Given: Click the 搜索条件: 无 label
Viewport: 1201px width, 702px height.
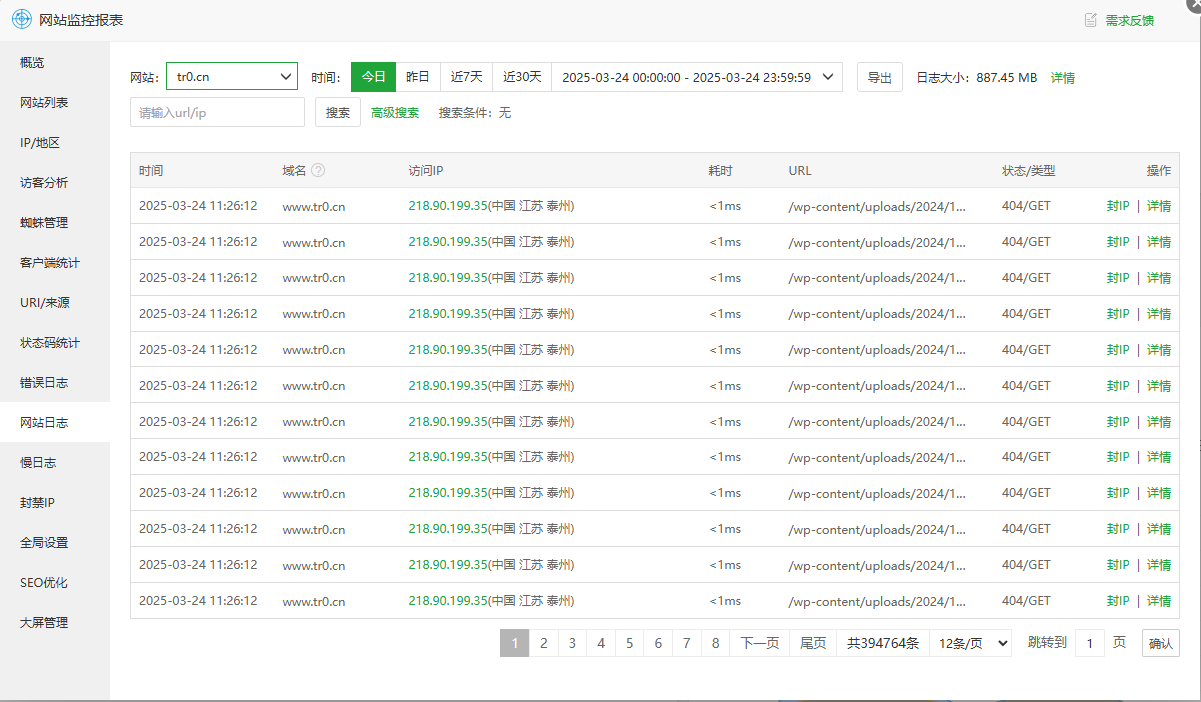Looking at the screenshot, I should [475, 113].
